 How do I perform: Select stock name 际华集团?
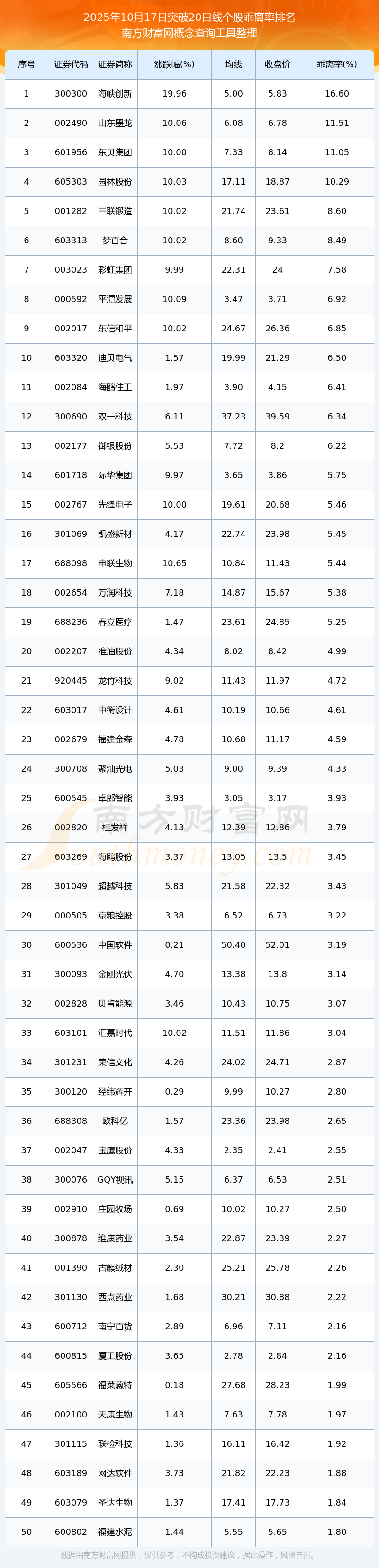pyautogui.click(x=115, y=475)
